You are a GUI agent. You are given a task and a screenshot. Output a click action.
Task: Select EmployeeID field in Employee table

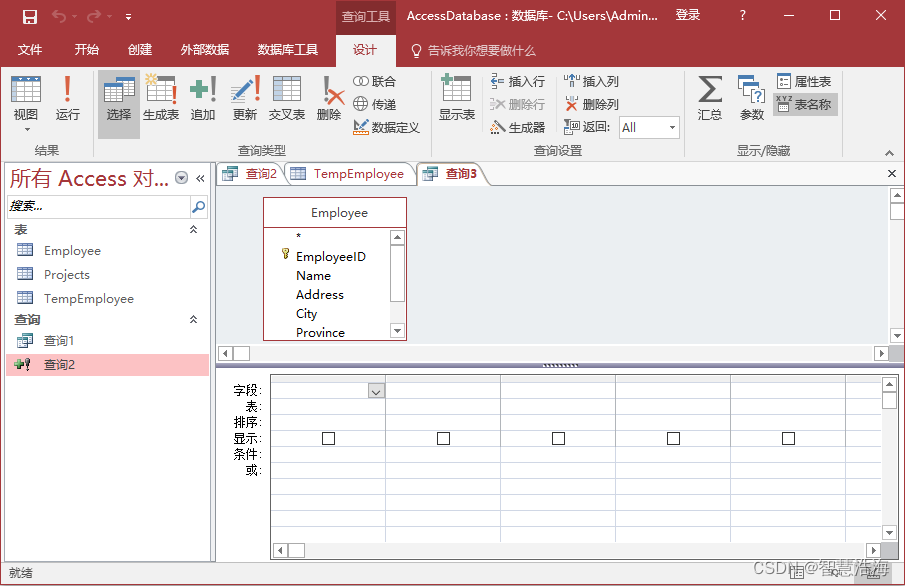pos(331,257)
